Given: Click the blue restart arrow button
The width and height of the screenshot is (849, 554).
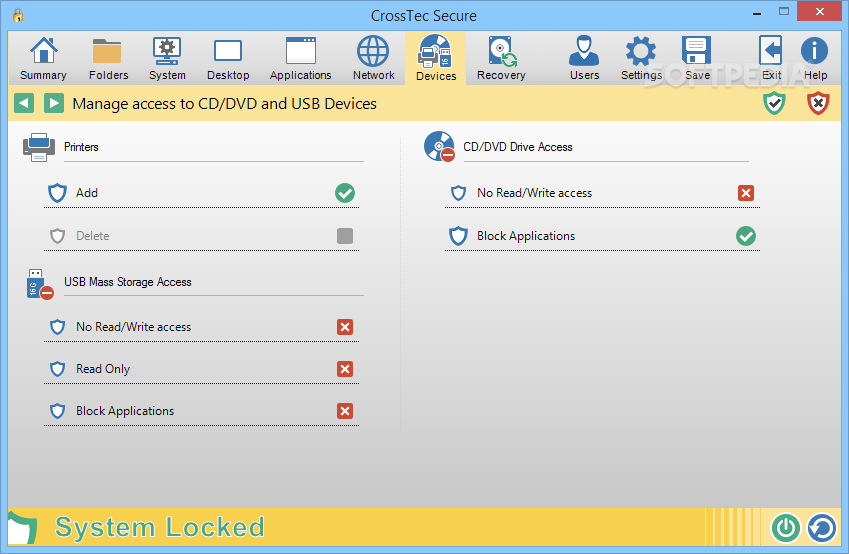Looking at the screenshot, I should (822, 527).
